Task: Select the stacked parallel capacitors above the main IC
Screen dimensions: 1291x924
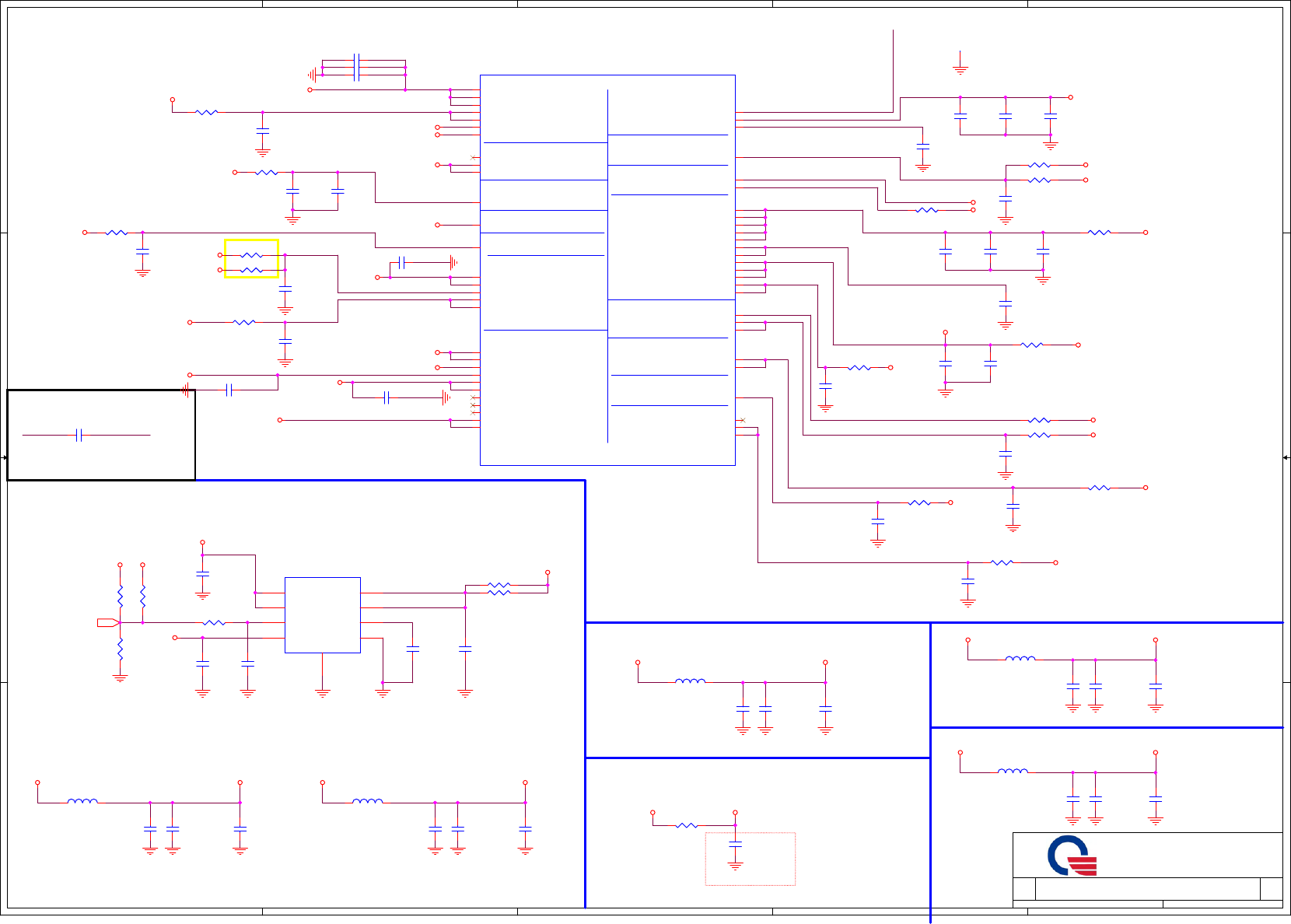Action: click(x=356, y=68)
